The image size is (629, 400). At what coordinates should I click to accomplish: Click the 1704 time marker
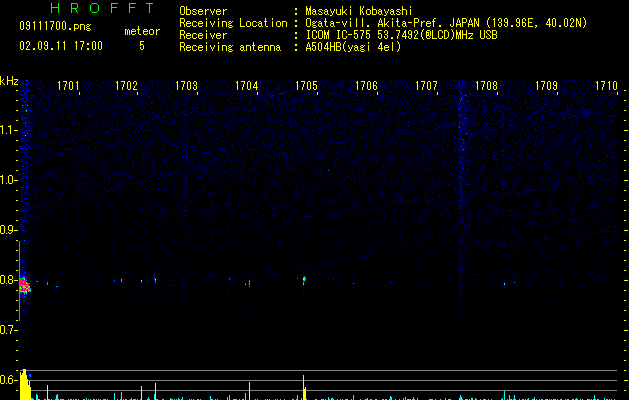tap(246, 86)
